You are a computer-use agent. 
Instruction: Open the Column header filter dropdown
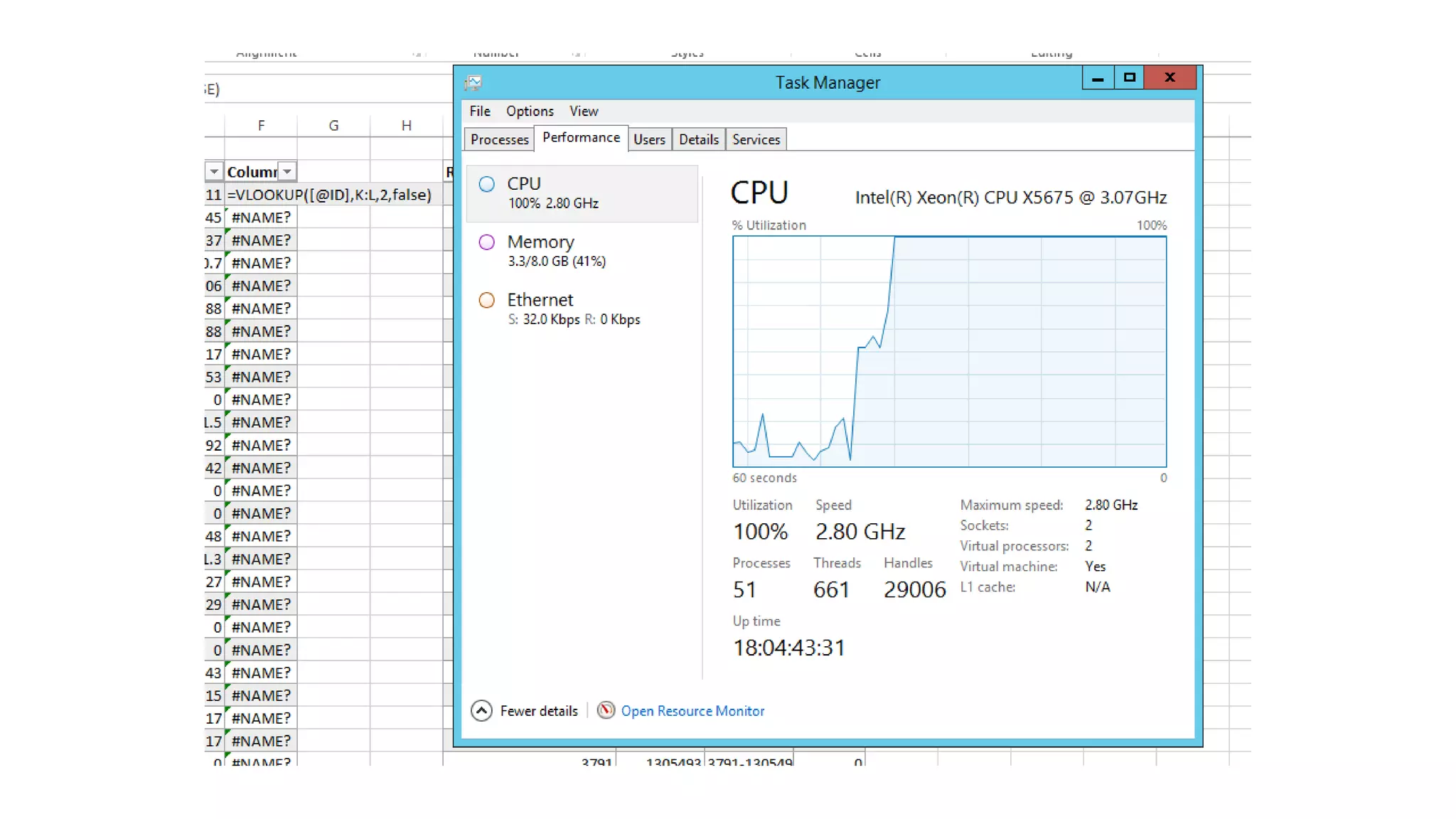[x=287, y=172]
